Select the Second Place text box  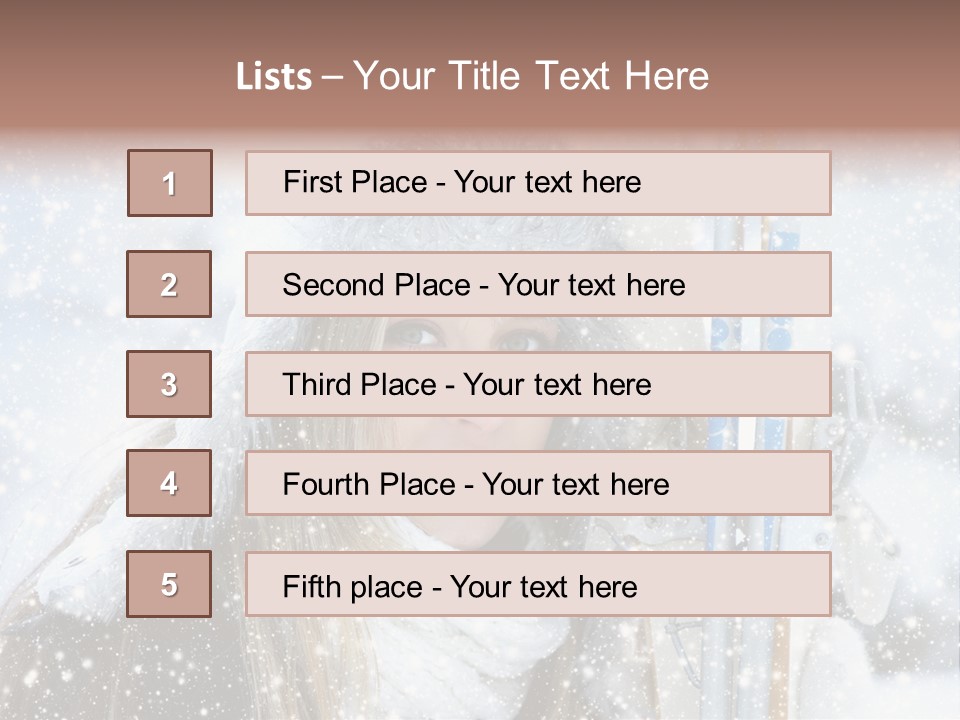coord(538,284)
